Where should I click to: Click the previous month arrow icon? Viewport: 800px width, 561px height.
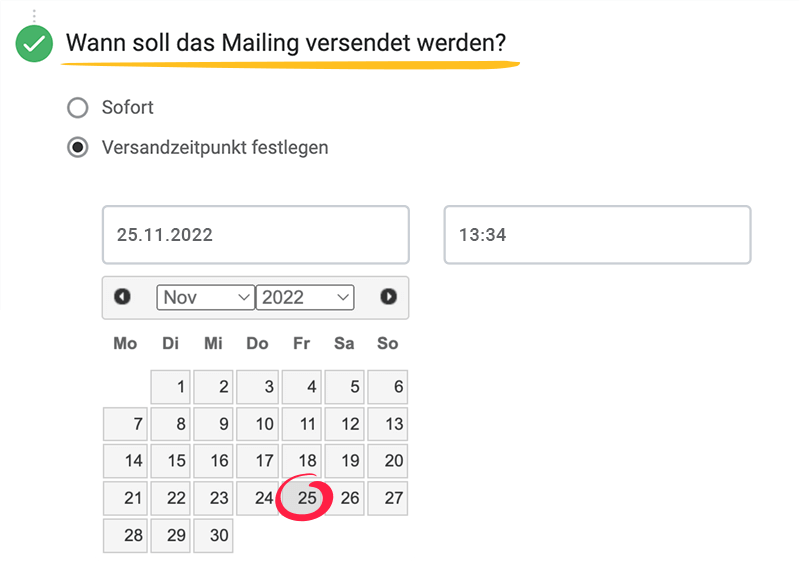click(123, 297)
